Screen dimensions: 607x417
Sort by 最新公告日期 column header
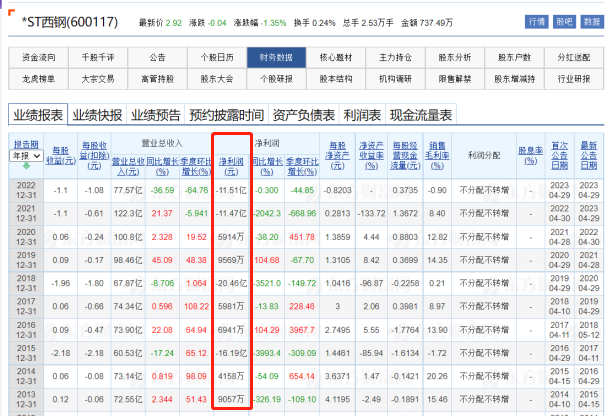(589, 156)
